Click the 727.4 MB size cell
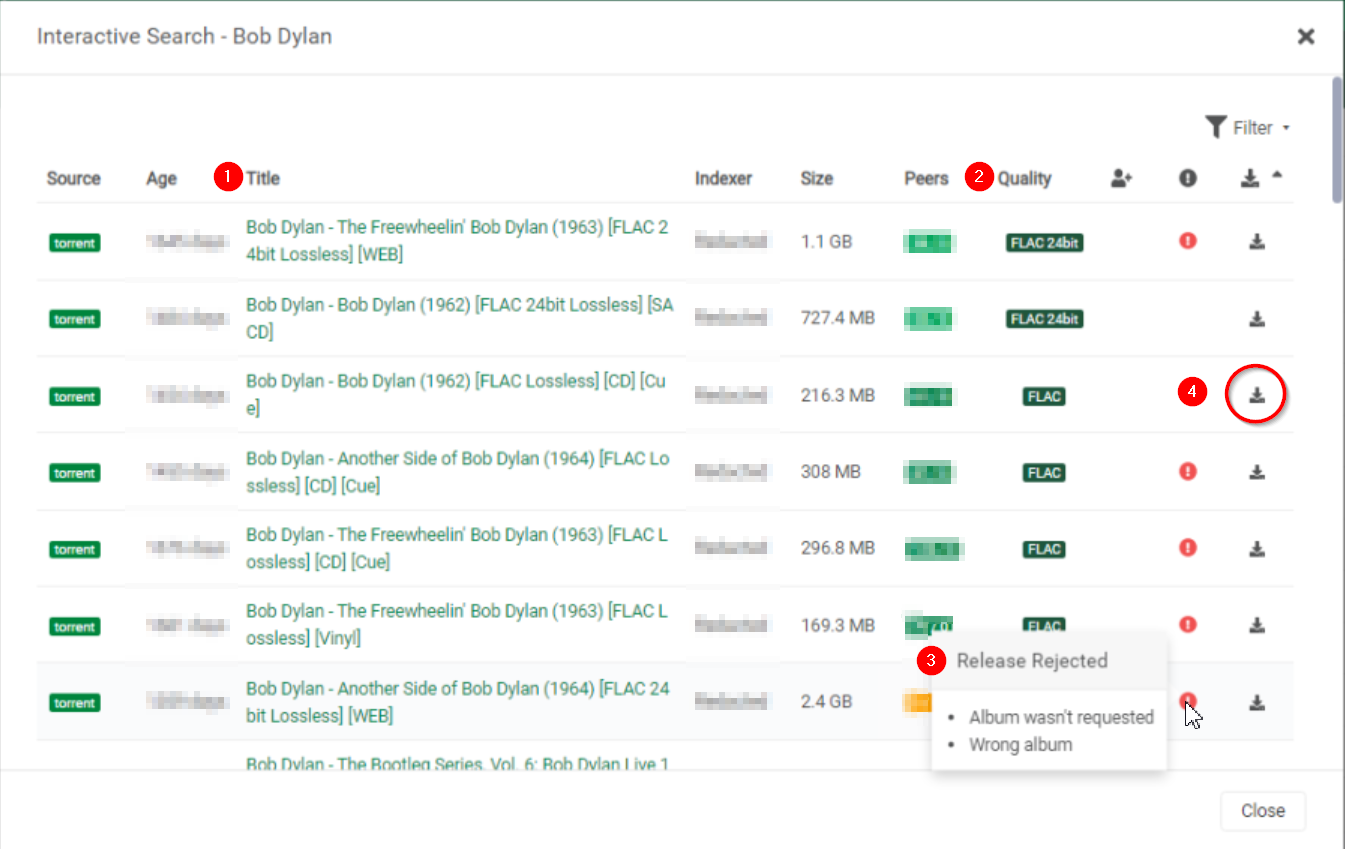 pyautogui.click(x=837, y=318)
